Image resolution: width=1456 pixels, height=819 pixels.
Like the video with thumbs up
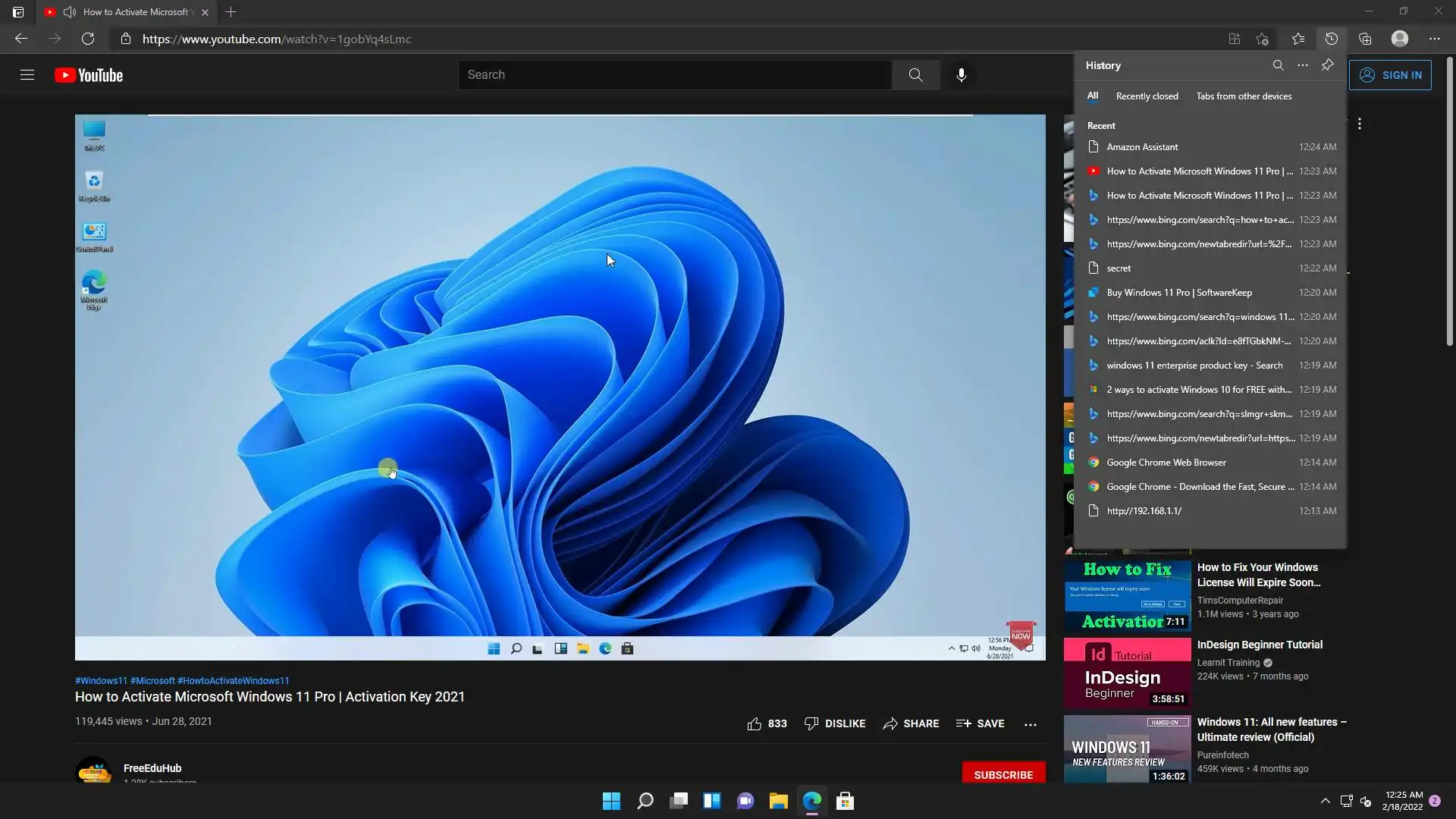coord(755,723)
